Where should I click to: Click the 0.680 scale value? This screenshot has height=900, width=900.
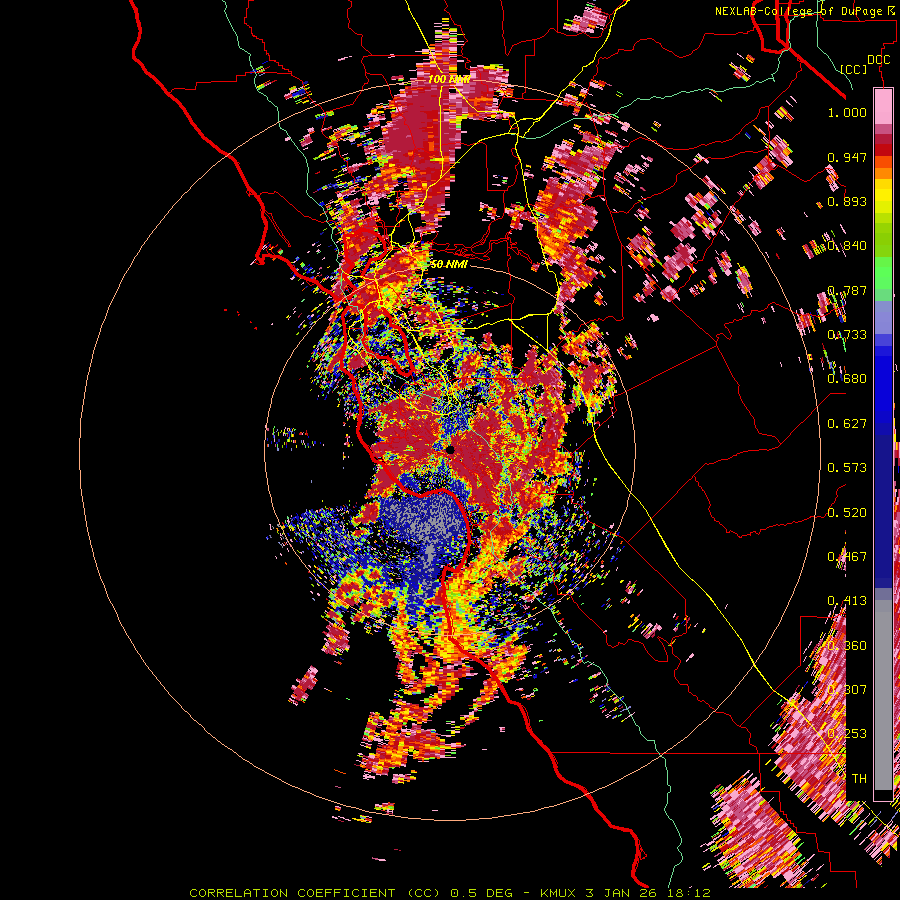(847, 379)
